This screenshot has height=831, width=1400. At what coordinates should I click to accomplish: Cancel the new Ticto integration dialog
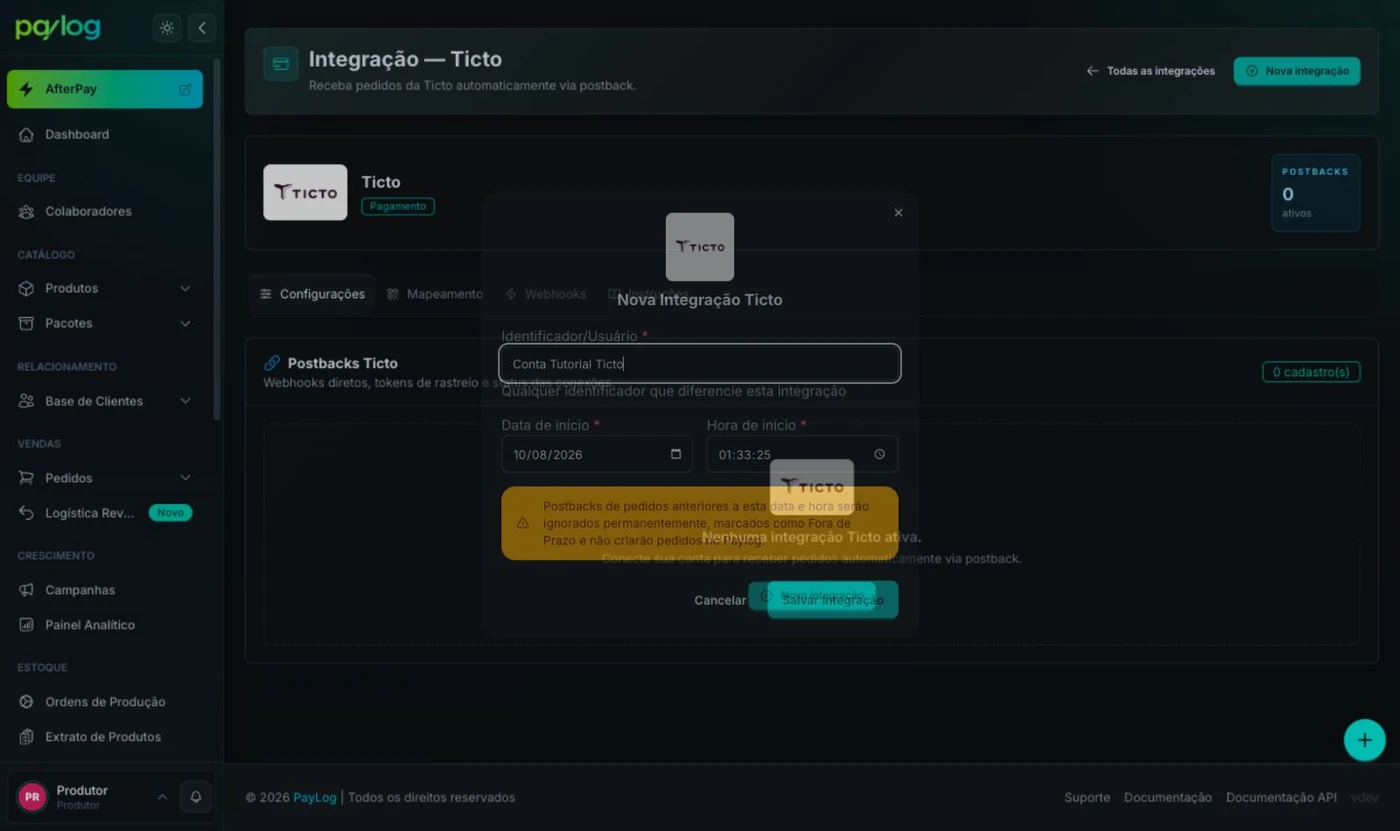point(720,600)
